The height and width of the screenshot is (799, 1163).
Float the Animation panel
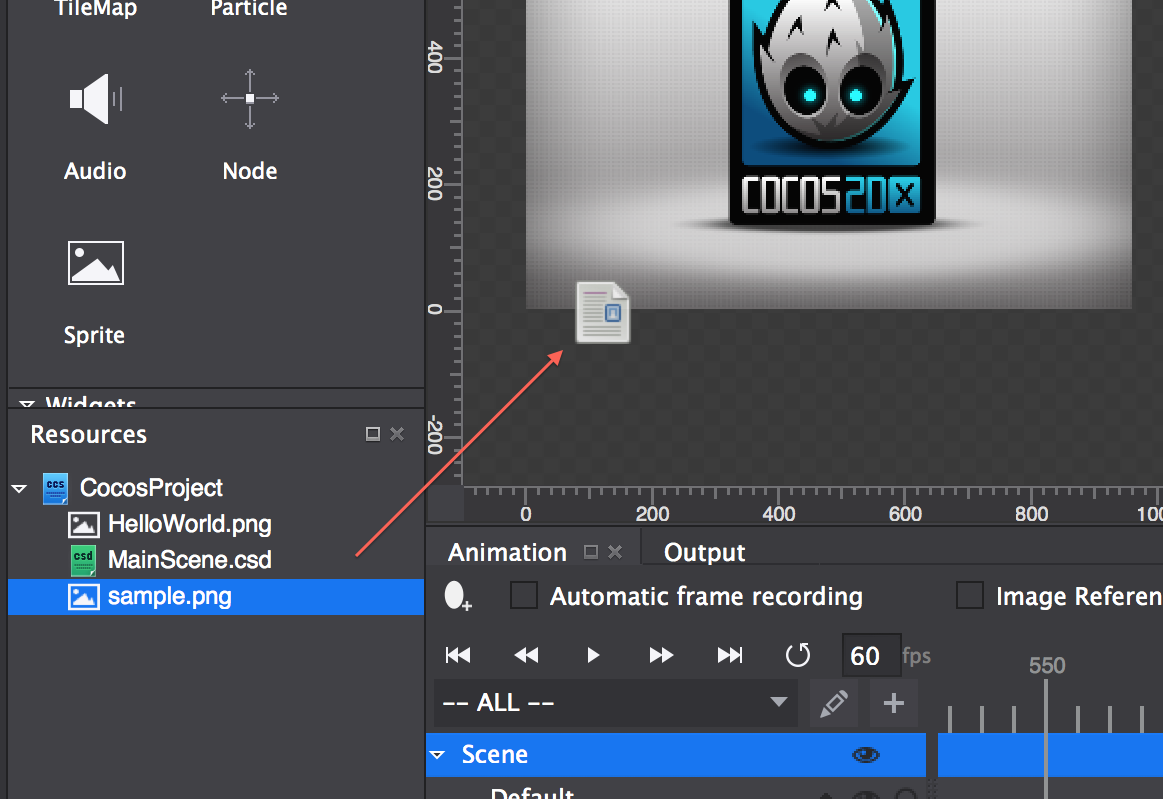(x=591, y=552)
